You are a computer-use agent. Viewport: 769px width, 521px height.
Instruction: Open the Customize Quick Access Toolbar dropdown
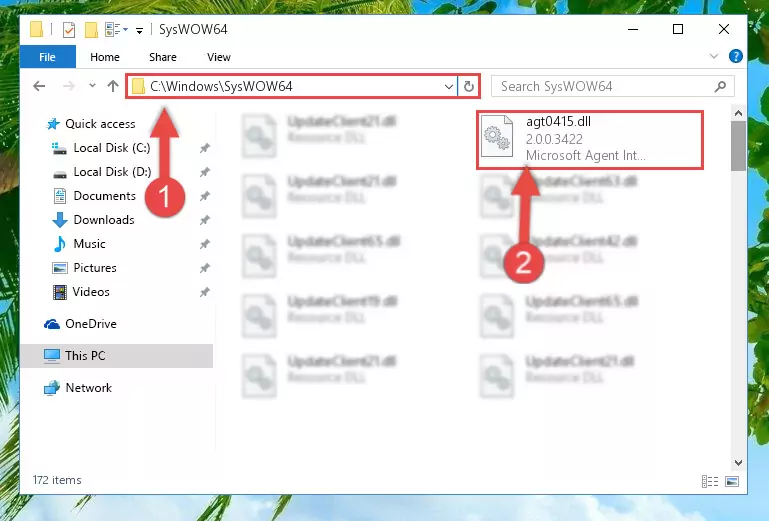[x=140, y=31]
